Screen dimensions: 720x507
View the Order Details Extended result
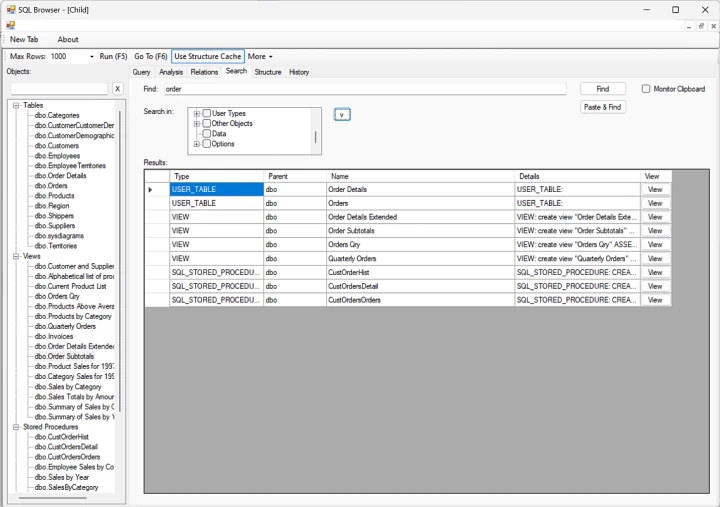click(655, 217)
